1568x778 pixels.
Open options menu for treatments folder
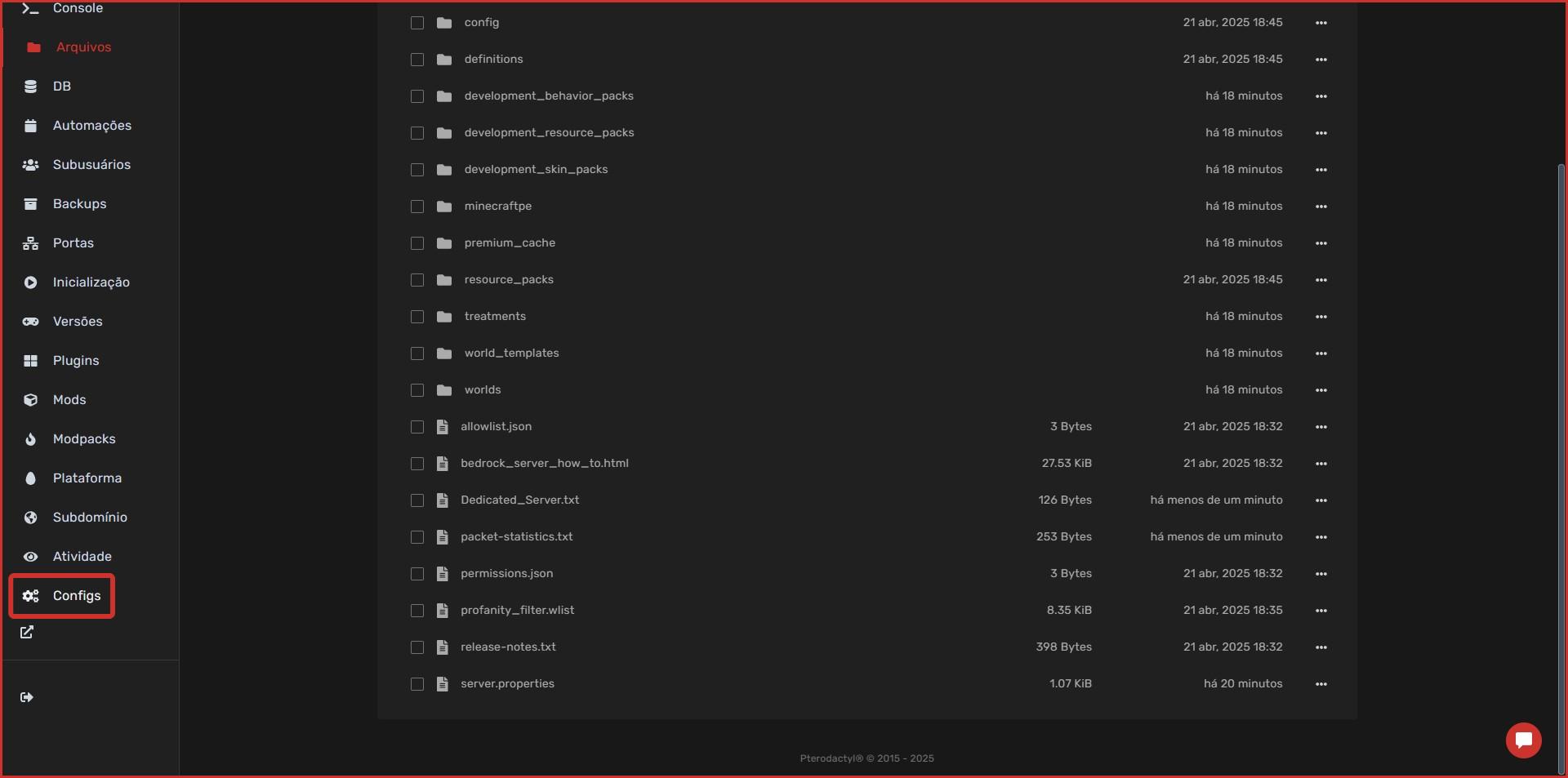click(1321, 317)
